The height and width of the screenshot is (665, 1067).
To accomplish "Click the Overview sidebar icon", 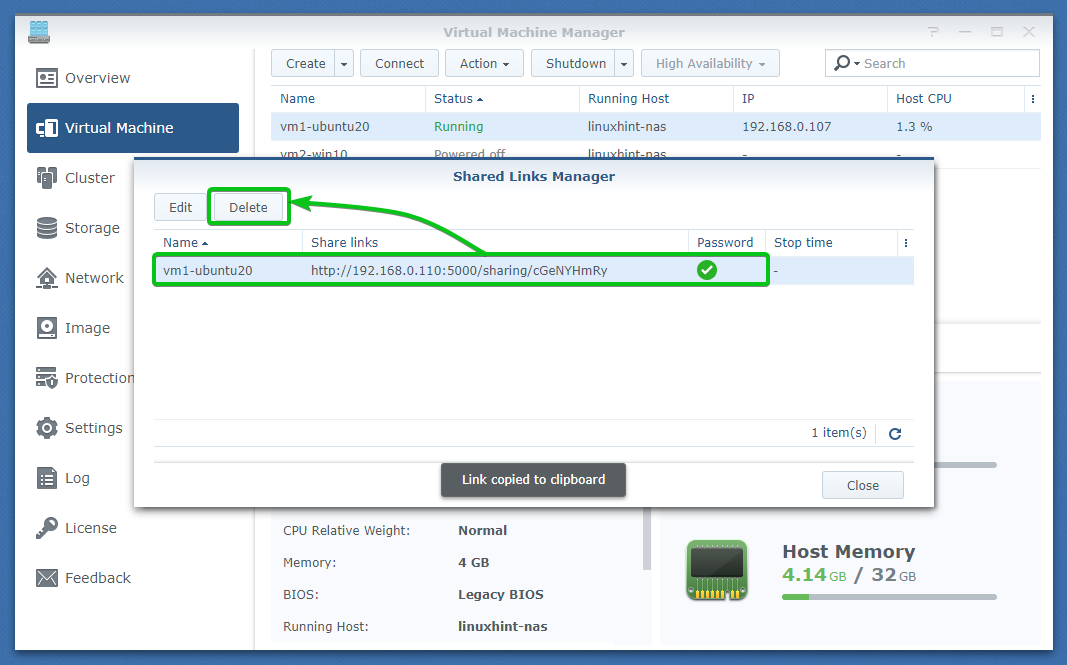I will tap(47, 78).
